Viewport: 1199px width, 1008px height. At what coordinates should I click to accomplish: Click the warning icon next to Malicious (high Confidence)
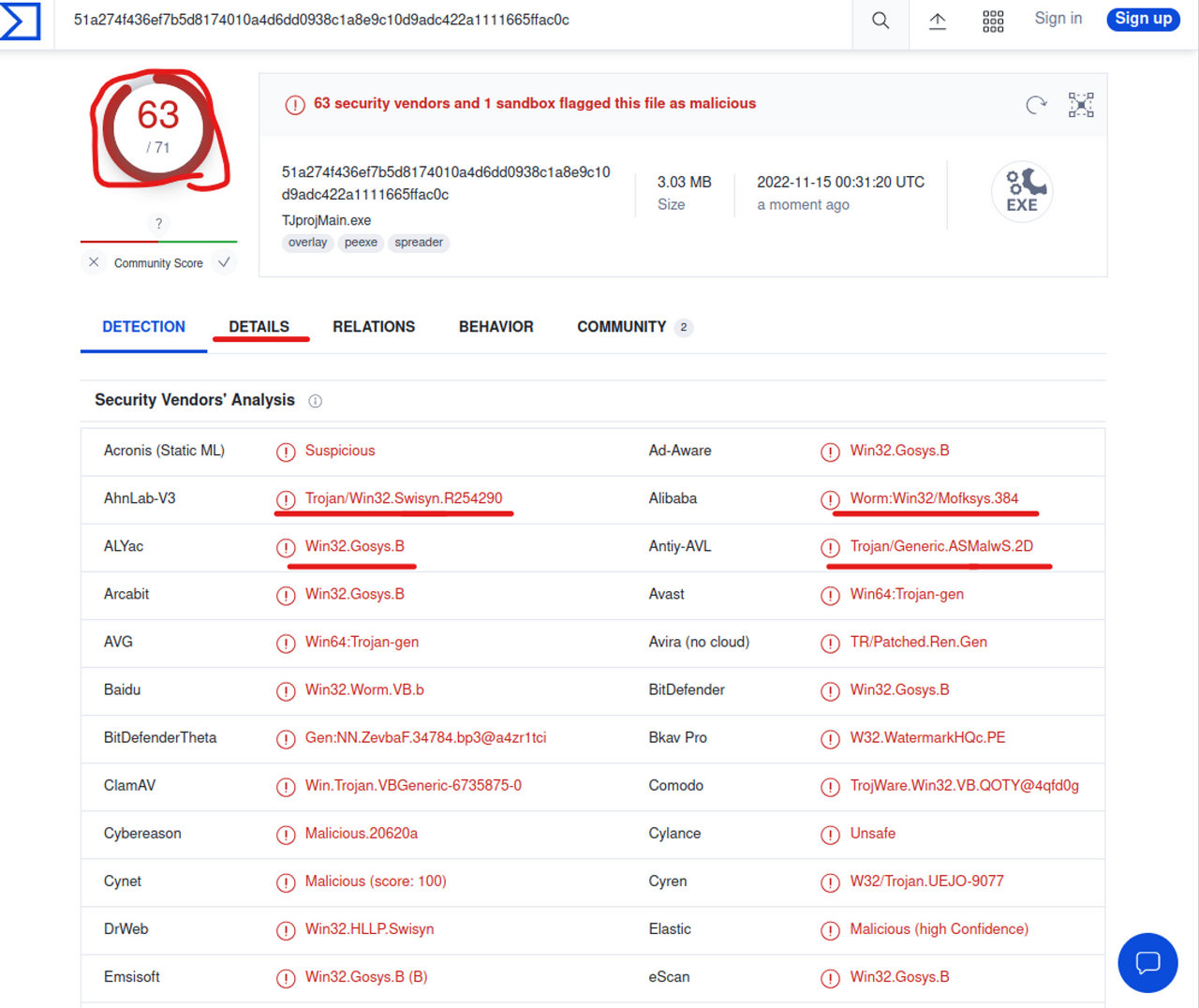(830, 930)
